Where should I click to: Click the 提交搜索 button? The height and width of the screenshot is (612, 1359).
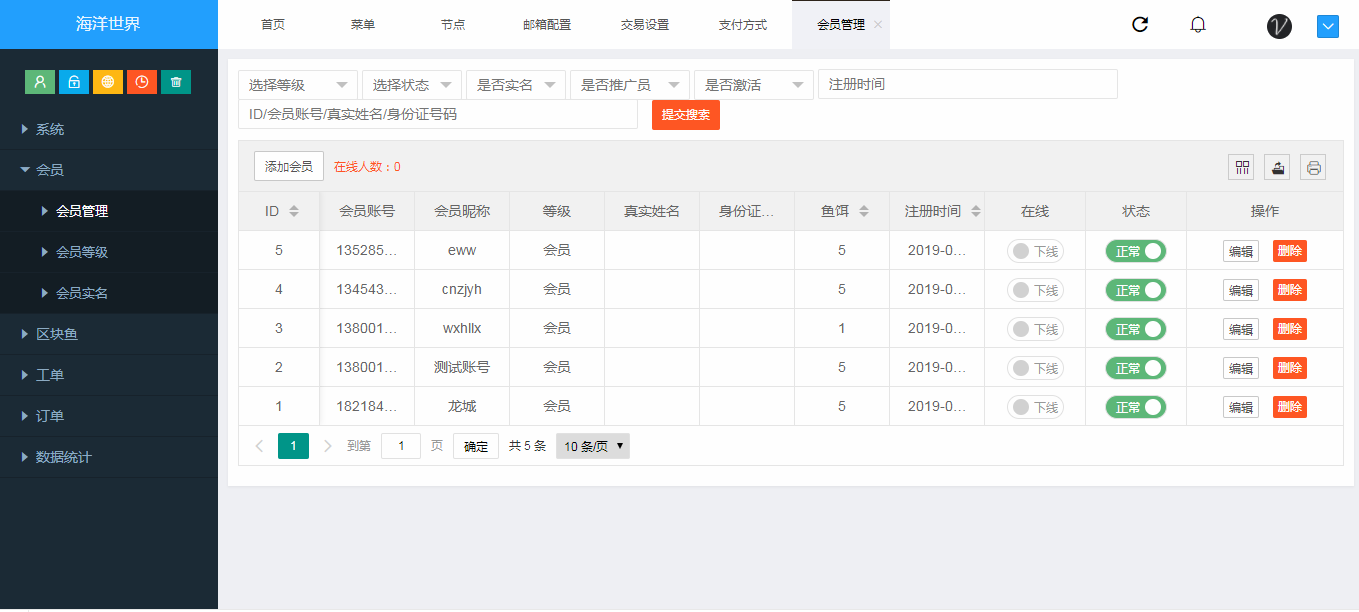click(x=686, y=115)
